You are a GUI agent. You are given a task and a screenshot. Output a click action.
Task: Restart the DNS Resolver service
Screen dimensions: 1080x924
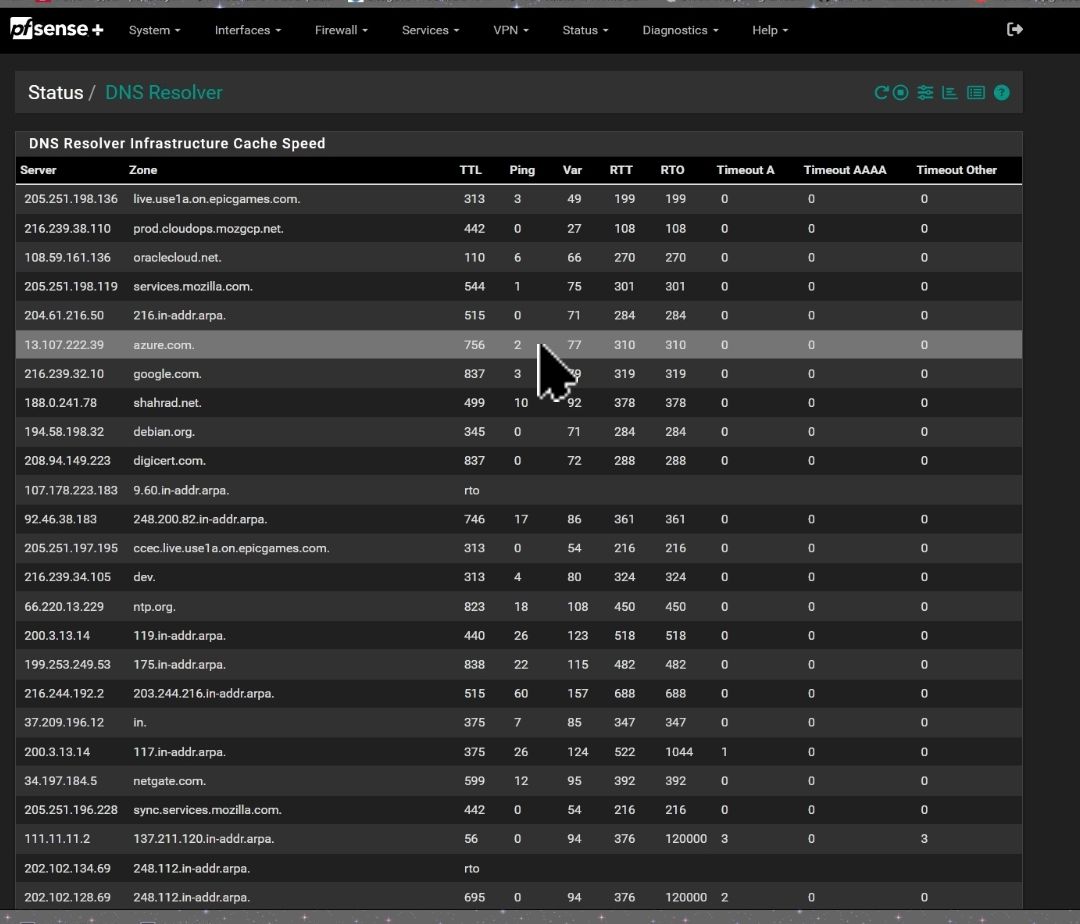[881, 93]
